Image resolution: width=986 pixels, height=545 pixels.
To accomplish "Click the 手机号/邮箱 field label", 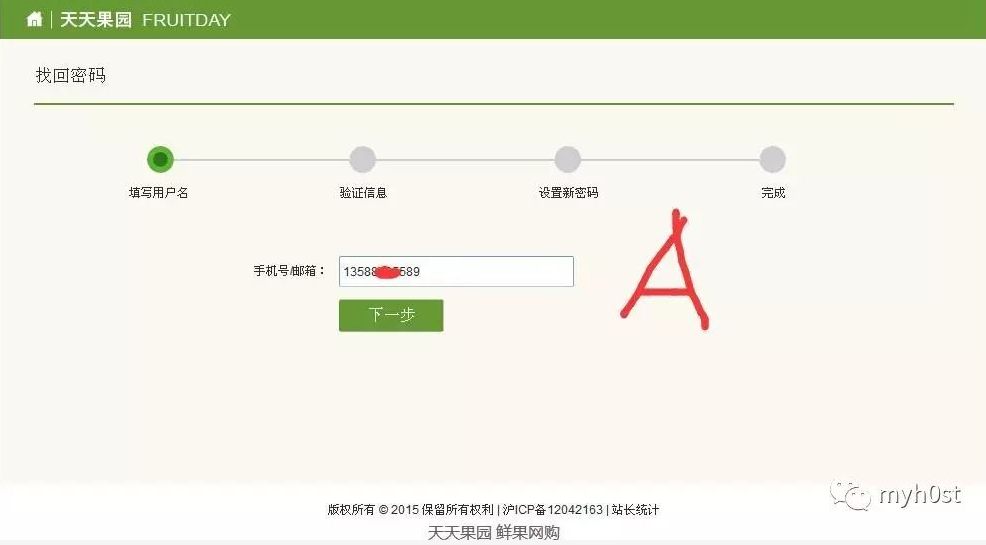I will 289,271.
